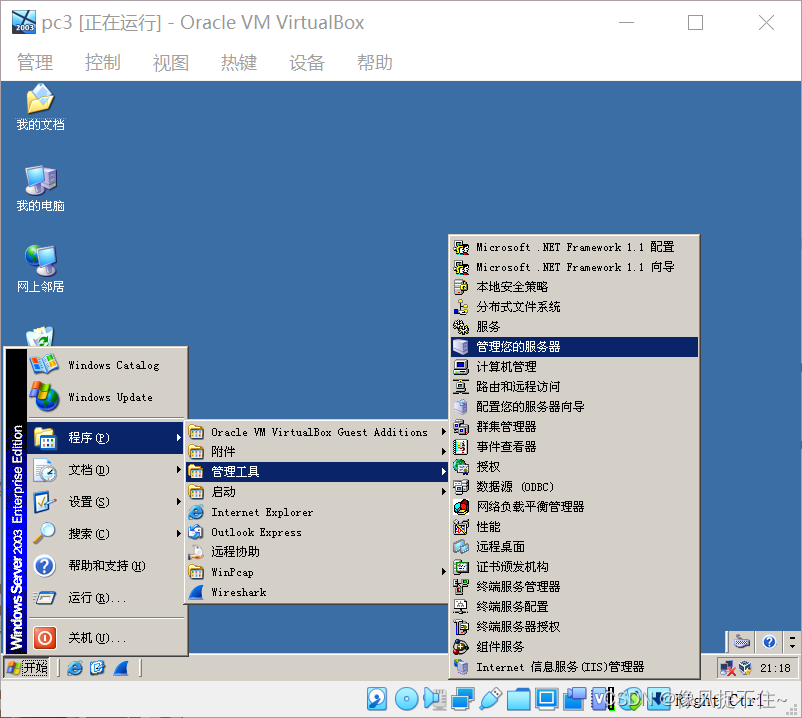Open 服务 admin tool
The width and height of the screenshot is (802, 718).
tap(574, 327)
